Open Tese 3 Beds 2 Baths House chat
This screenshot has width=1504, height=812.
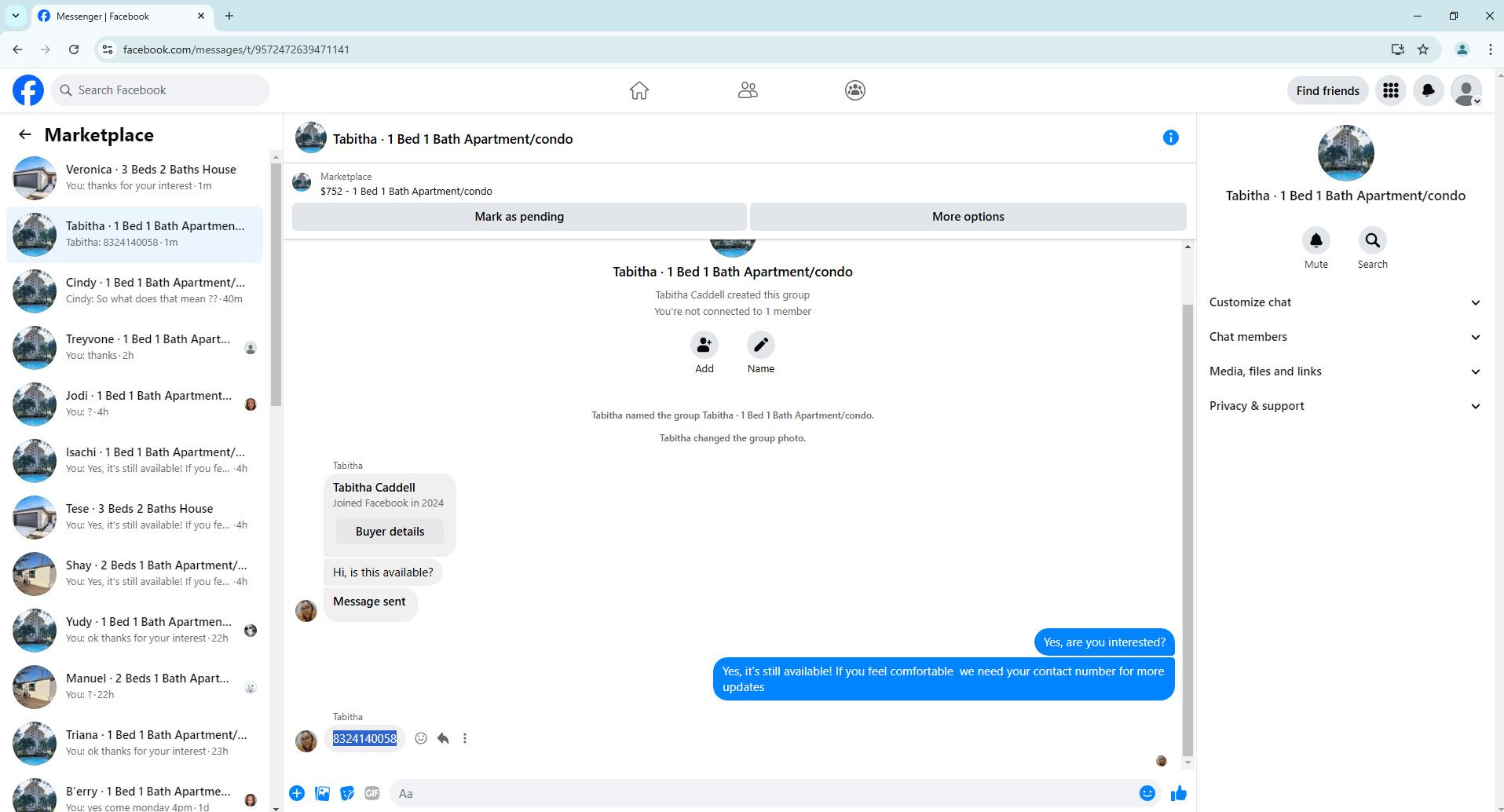(135, 518)
